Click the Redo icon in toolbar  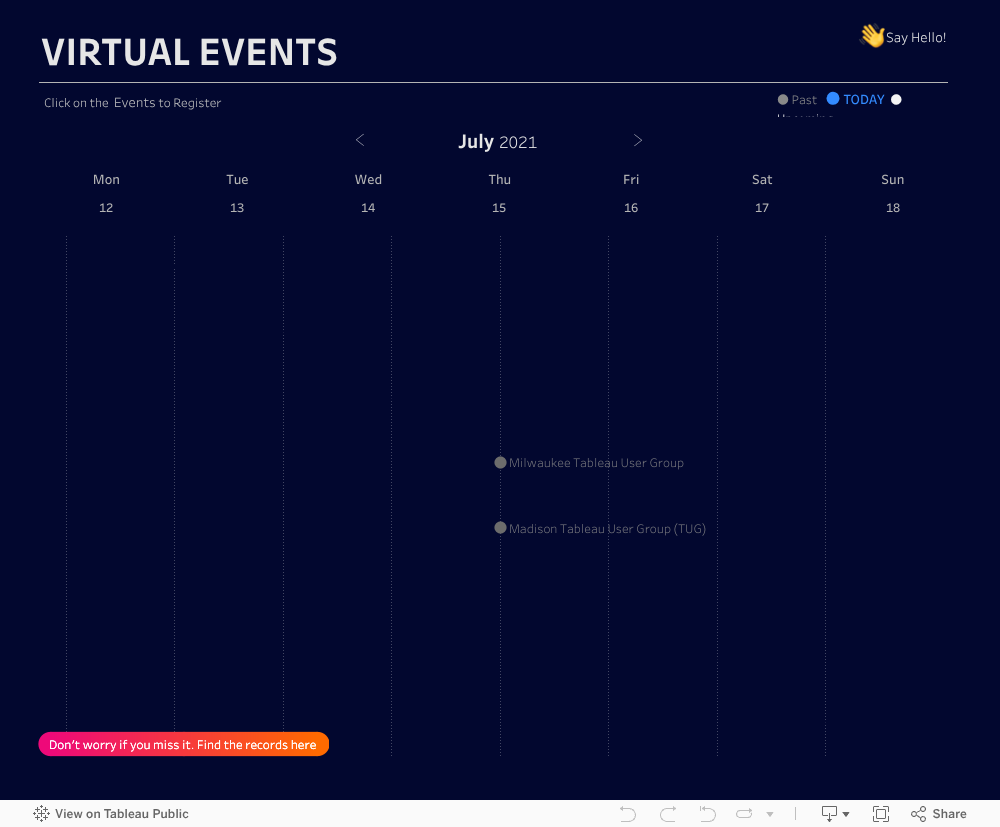tap(668, 814)
